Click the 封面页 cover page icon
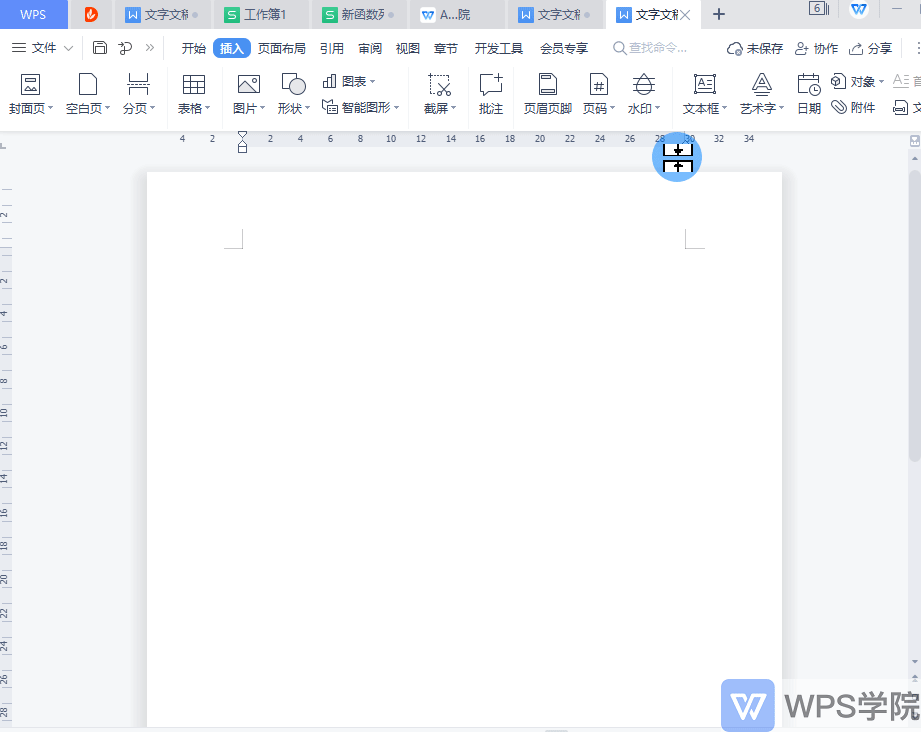921x732 pixels. pos(30,85)
